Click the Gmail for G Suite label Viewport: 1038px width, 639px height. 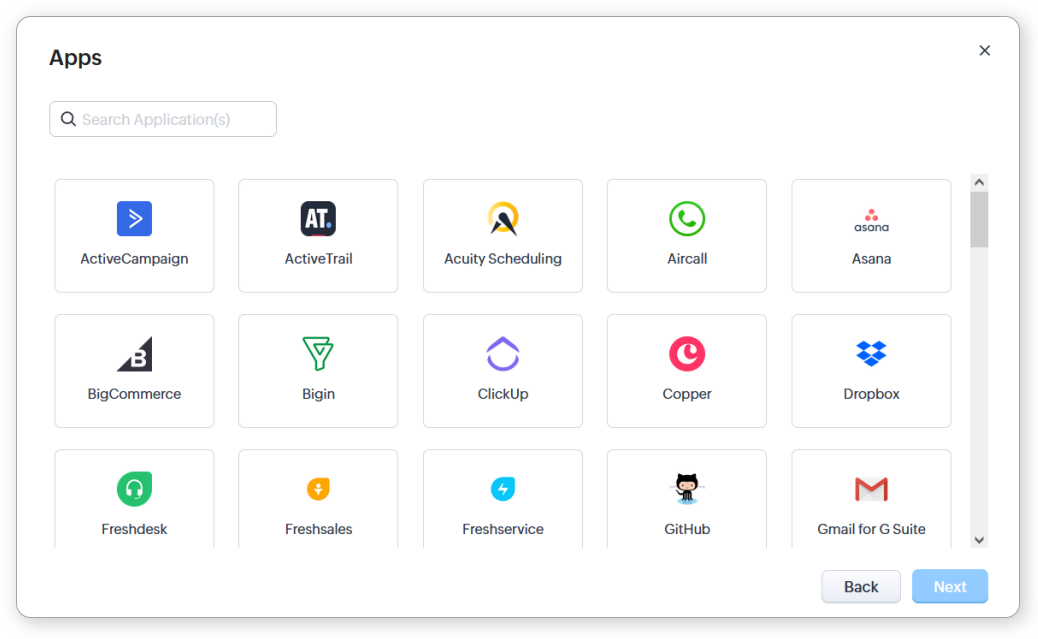tap(871, 529)
